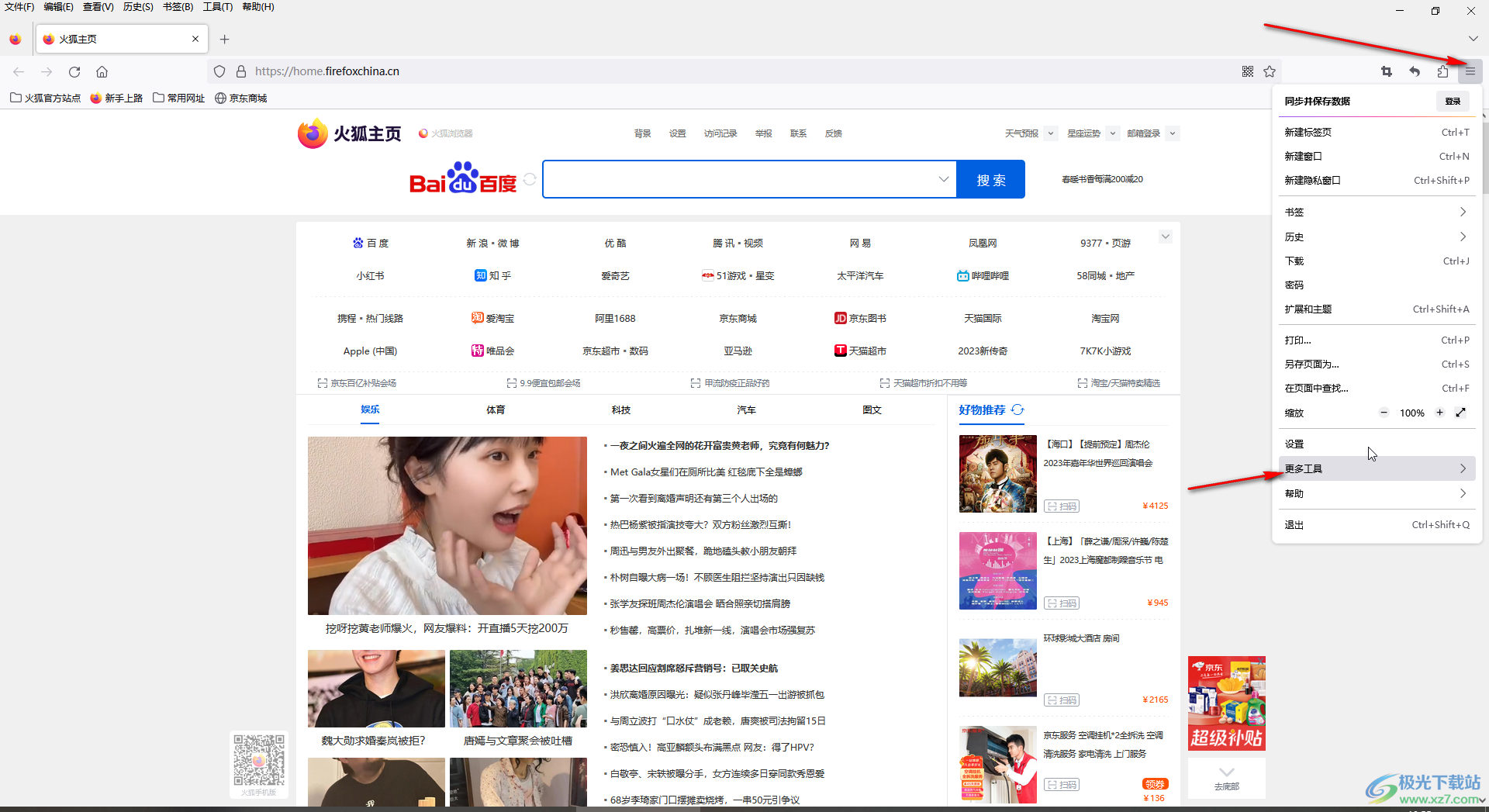Expand the 历史 submenu
This screenshot has width=1489, height=812.
[1377, 237]
